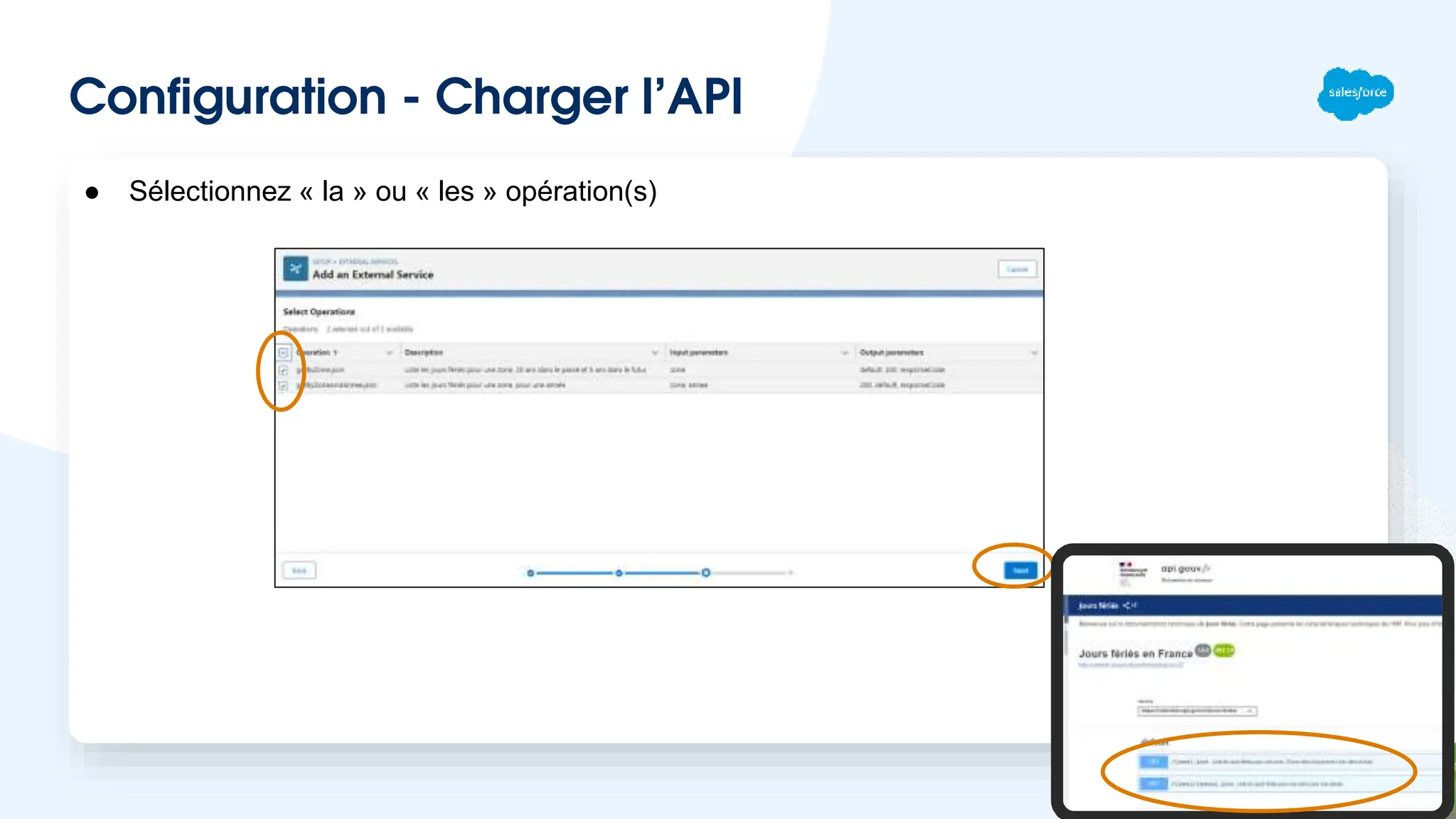Image resolution: width=1456 pixels, height=819 pixels.
Task: Click the blue Next button
Action: 1020,571
